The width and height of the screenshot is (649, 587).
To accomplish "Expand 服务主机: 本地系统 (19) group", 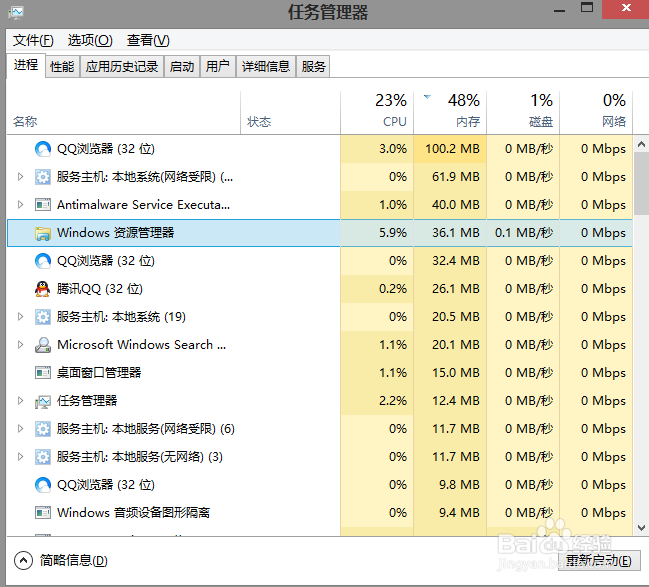I will [x=20, y=317].
